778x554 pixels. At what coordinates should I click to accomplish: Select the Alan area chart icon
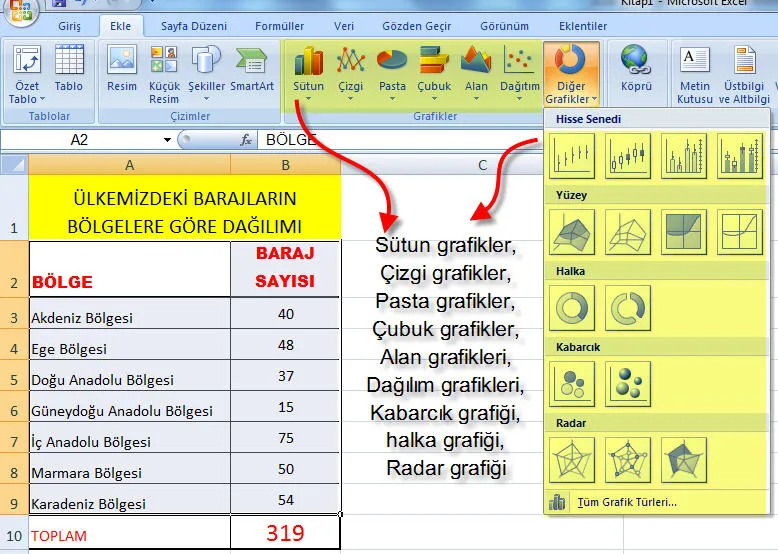point(476,71)
